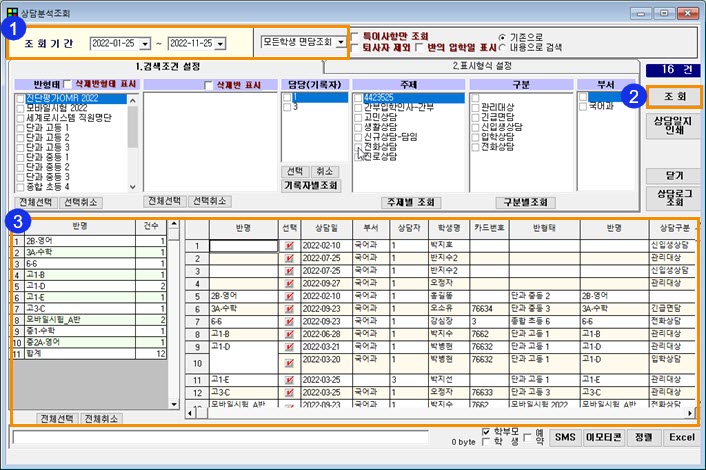Click the SMS send button
Screen dimensions: 706x470
pyautogui.click(x=565, y=437)
